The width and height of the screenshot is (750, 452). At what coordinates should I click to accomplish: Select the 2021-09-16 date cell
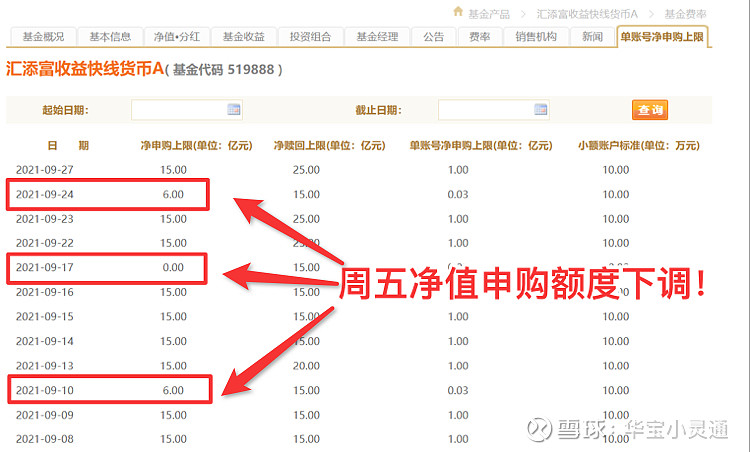(44, 292)
